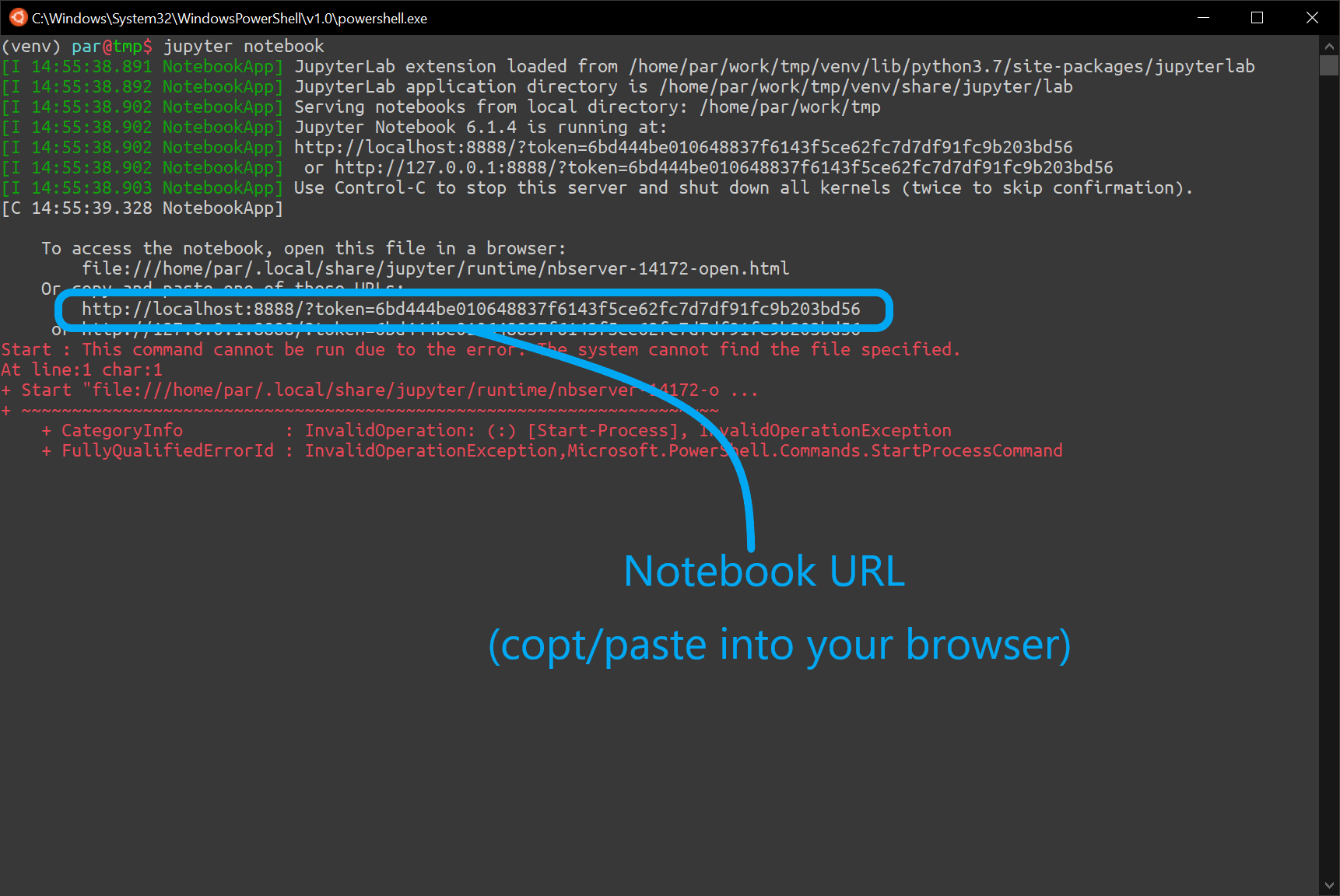
Task: Click the red 'Start : This command' error line
Action: point(480,350)
